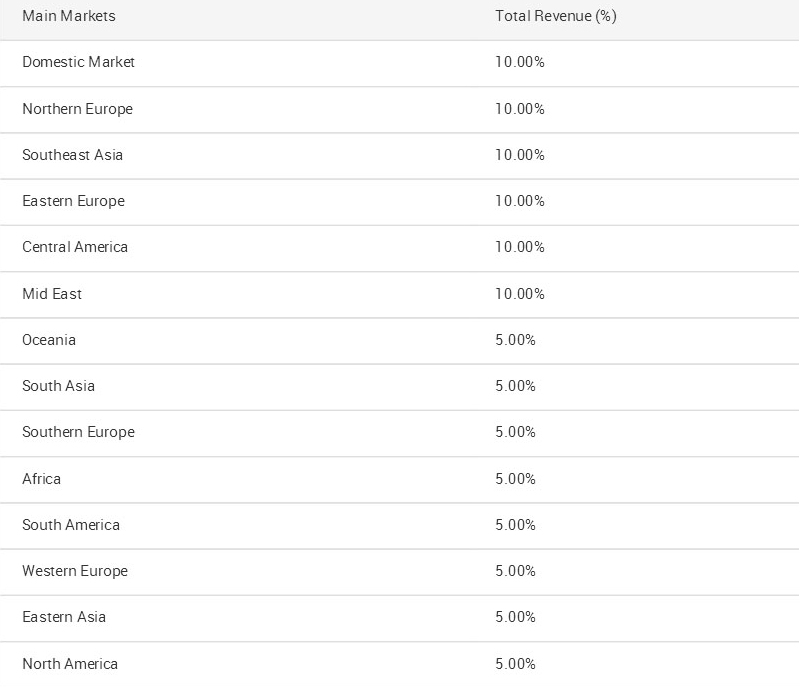The height and width of the screenshot is (687, 799).
Task: Select the Eastern Asia row label
Action: [x=64, y=617]
